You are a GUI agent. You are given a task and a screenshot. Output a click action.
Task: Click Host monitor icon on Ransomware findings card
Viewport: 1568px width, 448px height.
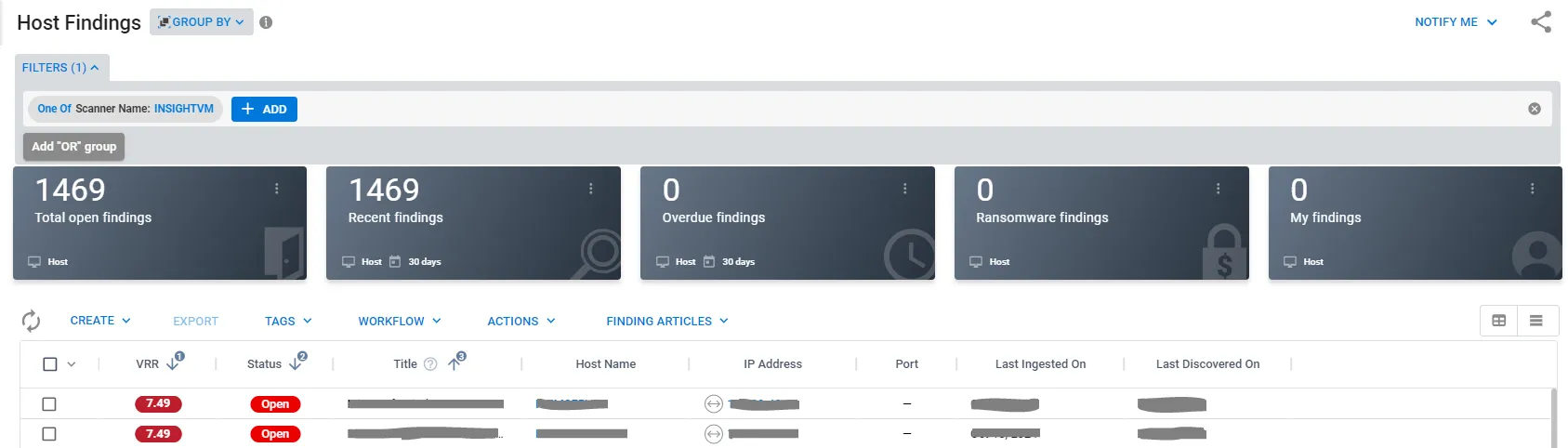click(x=976, y=262)
